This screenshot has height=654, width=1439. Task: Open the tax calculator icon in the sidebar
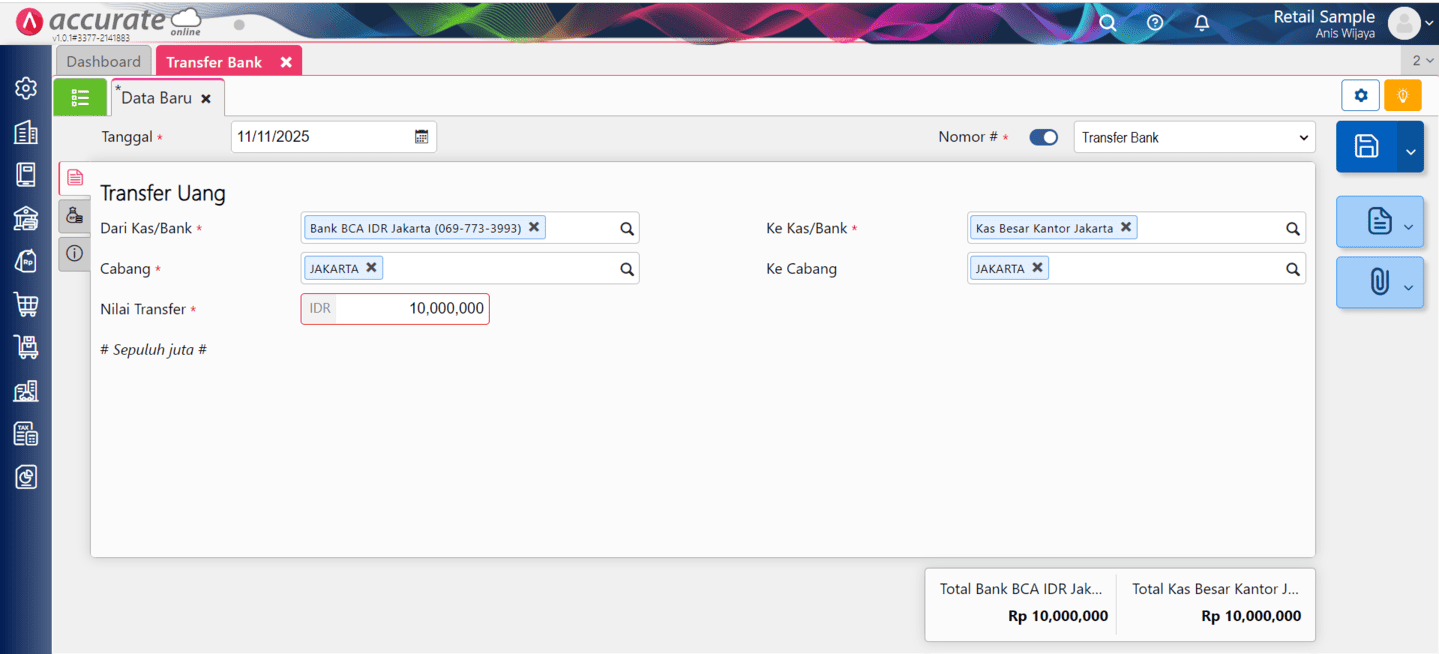click(25, 433)
